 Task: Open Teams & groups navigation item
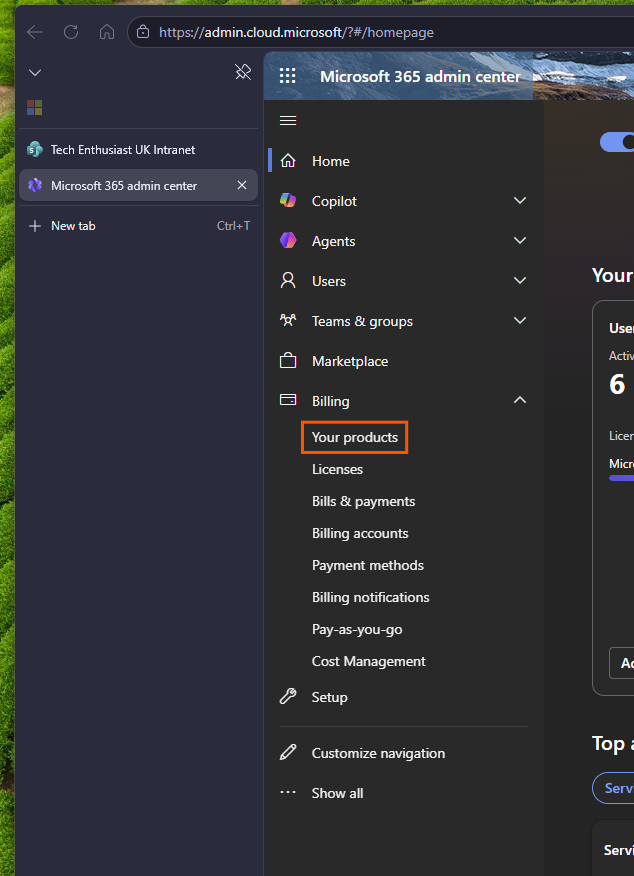362,321
